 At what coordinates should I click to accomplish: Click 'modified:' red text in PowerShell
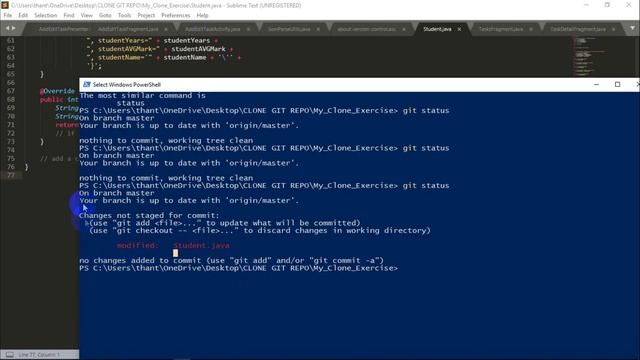tap(137, 245)
